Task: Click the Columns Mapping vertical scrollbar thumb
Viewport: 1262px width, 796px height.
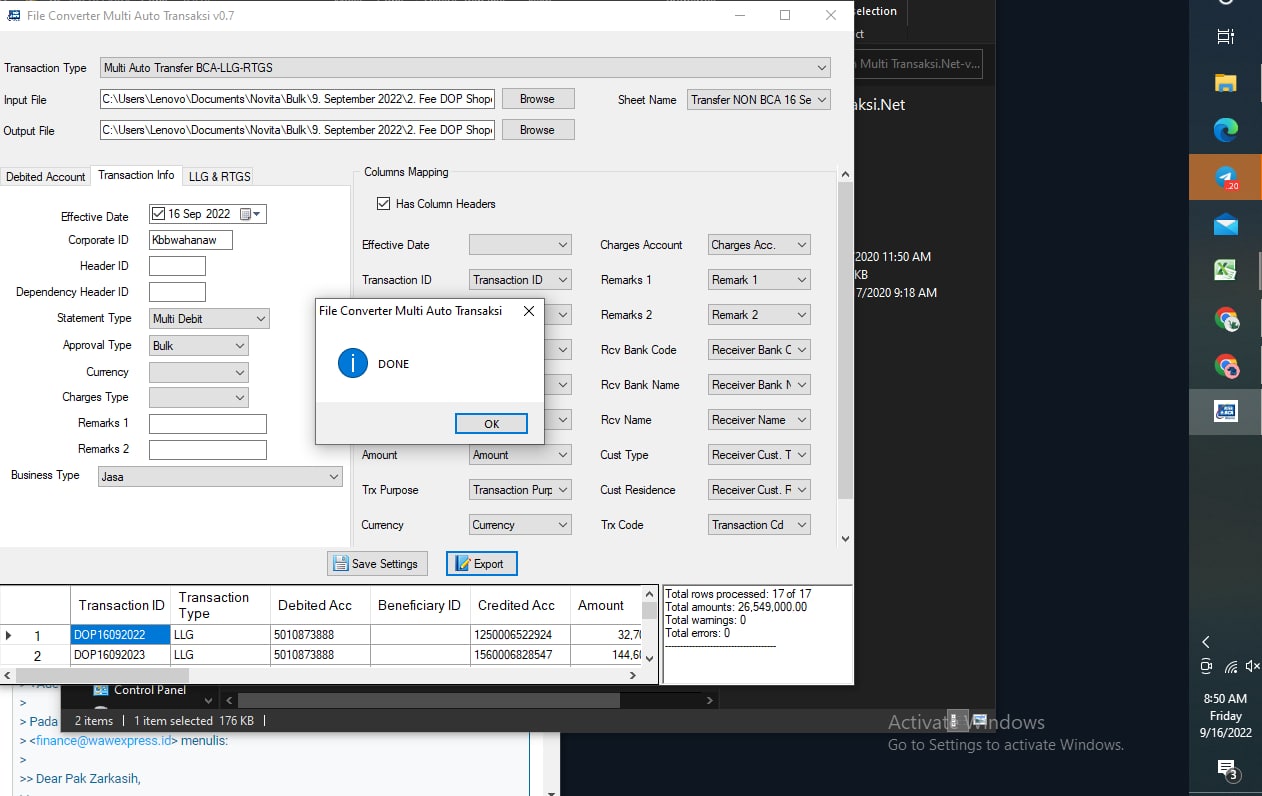Action: point(846,341)
